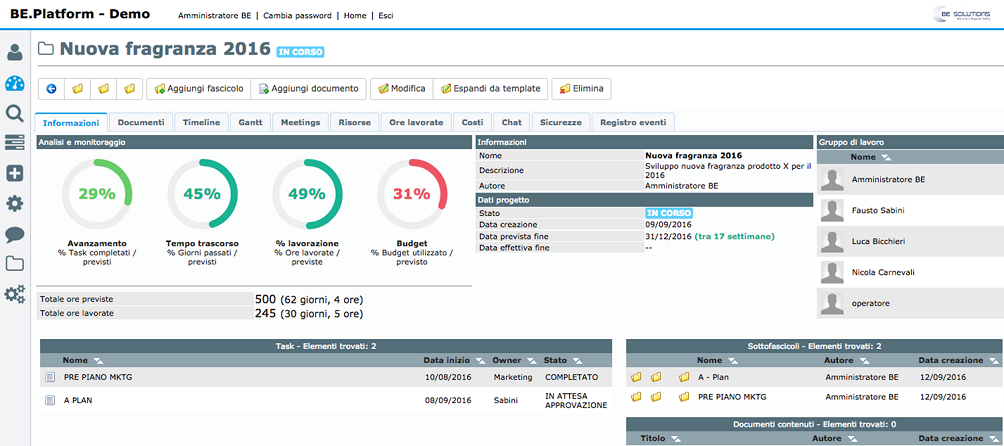
Task: Click the 29% Avanzamento progress ring
Action: coord(97,194)
